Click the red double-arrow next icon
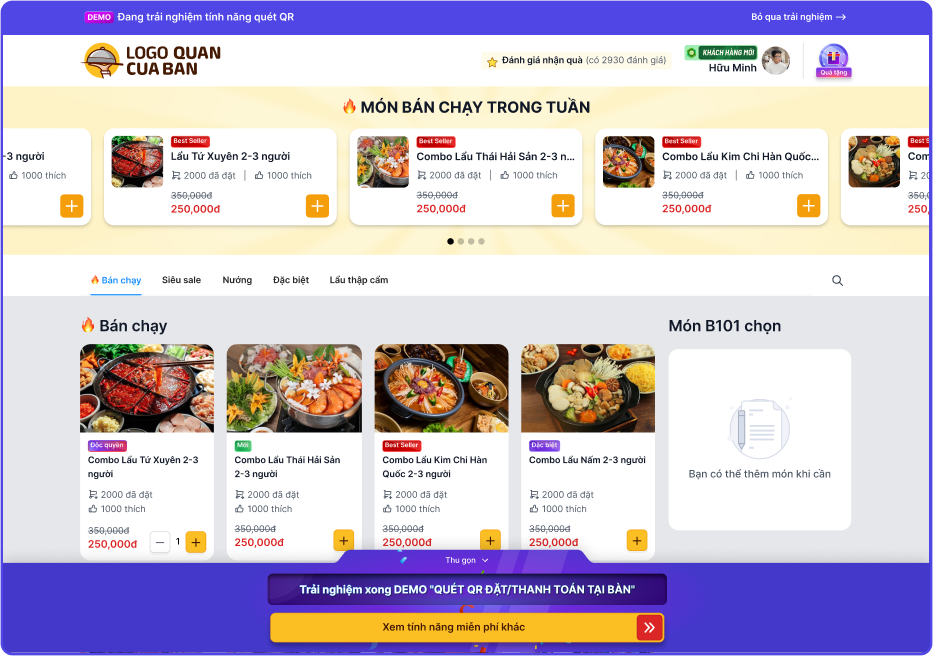 650,627
